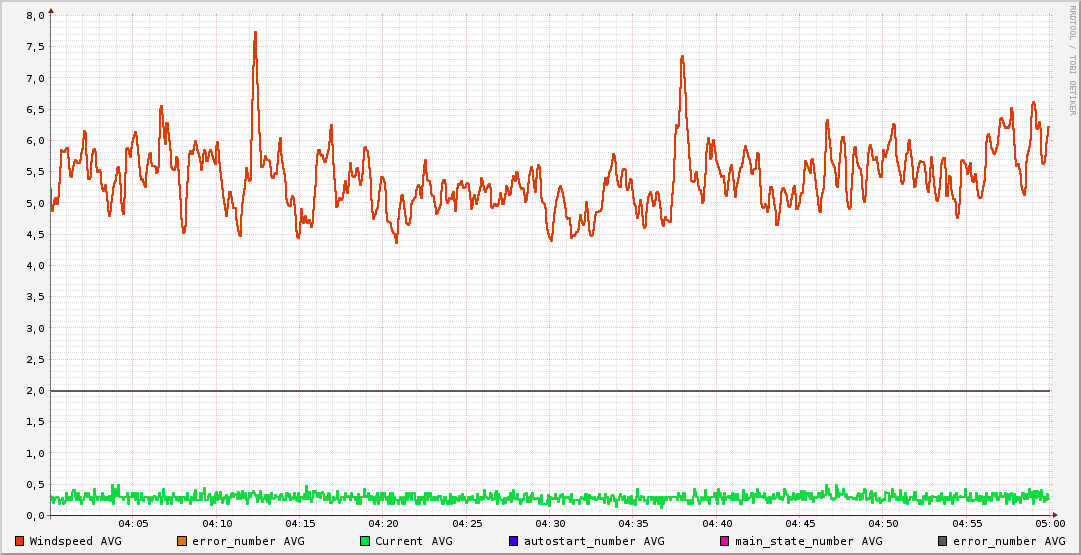Click the green Current AVG legend swatch
The width and height of the screenshot is (1081, 555).
[365, 541]
